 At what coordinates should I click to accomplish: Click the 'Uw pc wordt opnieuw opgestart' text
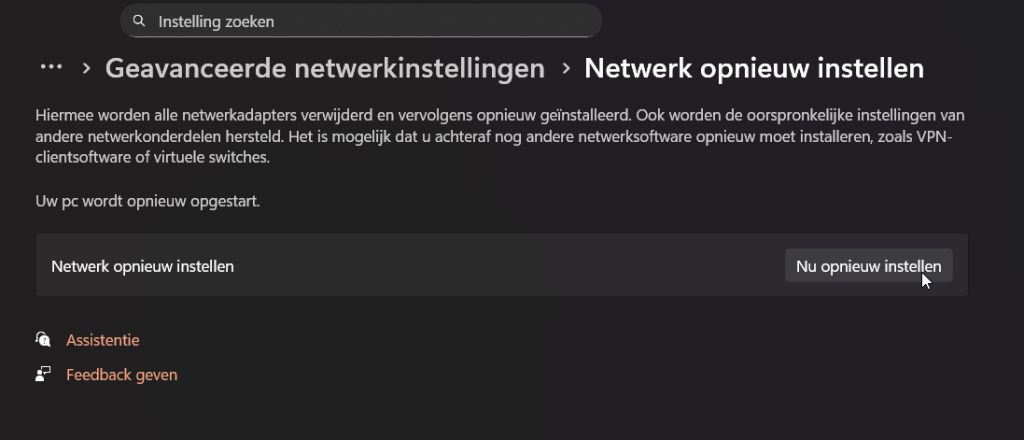pyautogui.click(x=147, y=202)
